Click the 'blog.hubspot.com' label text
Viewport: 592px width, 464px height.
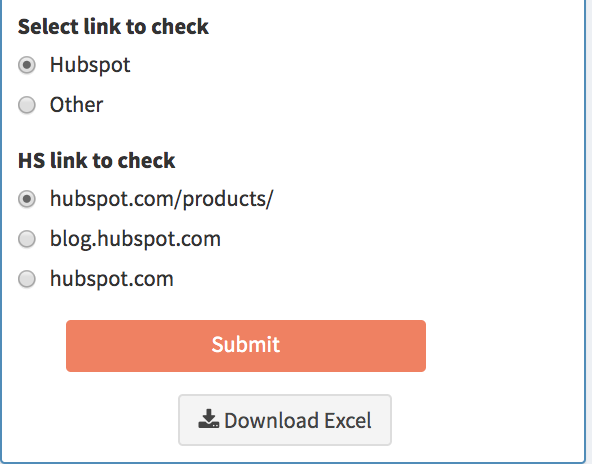point(136,239)
